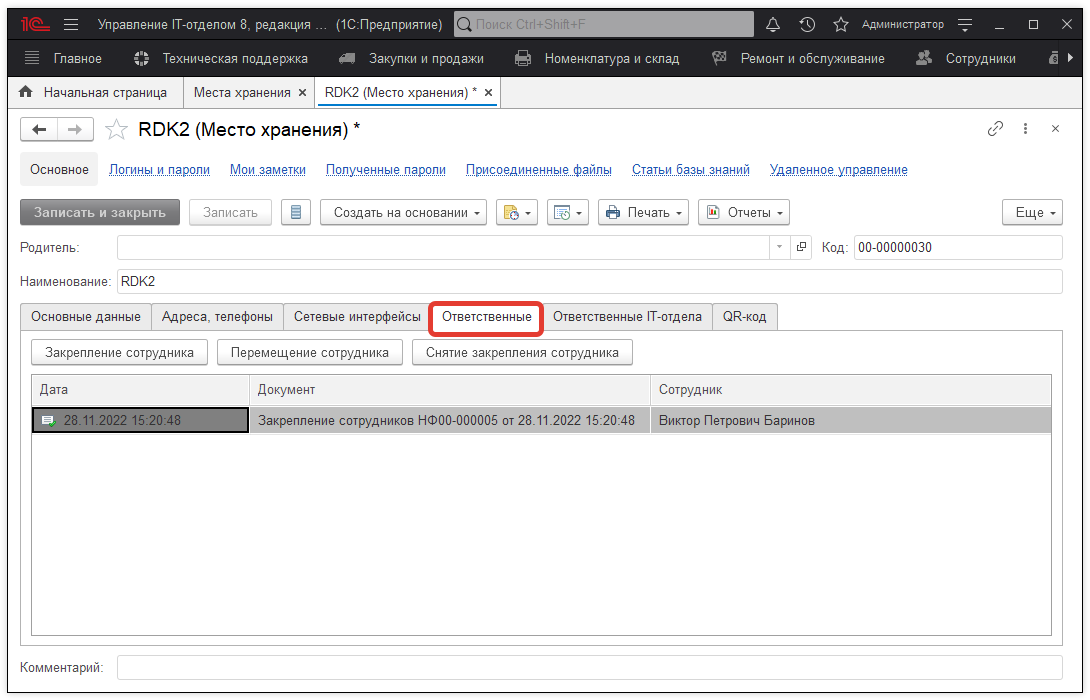Screen dimensions: 1090x700
Task: Click into the Комментарий input field
Action: click(589, 667)
